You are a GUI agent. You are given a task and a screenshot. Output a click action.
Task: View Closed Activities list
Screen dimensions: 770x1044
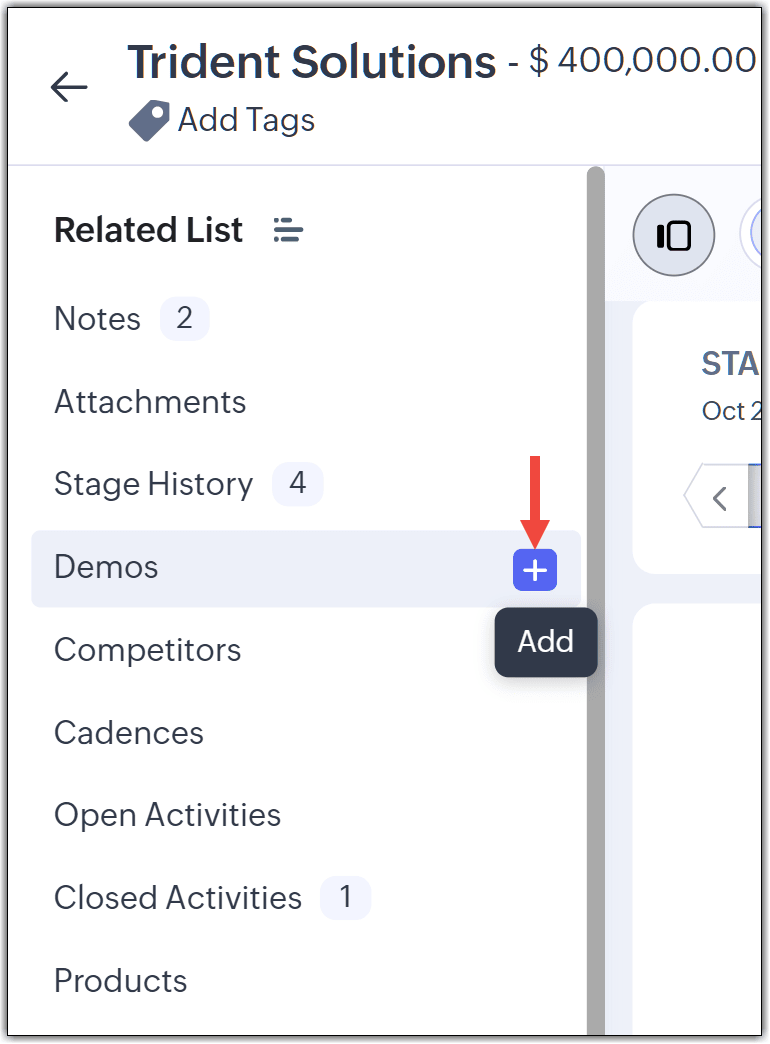(x=178, y=898)
